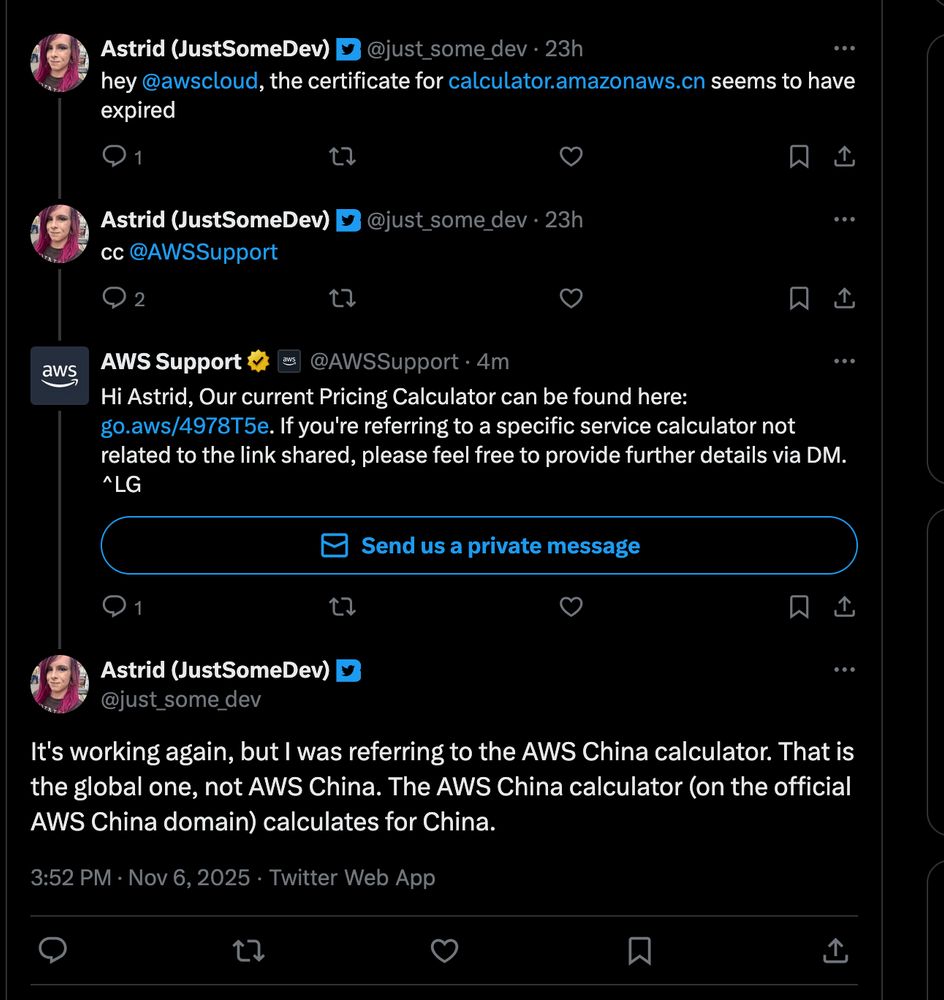Click the gold verified checkmark next to AWS Support
Screen dimensions: 944x1000
click(x=258, y=361)
